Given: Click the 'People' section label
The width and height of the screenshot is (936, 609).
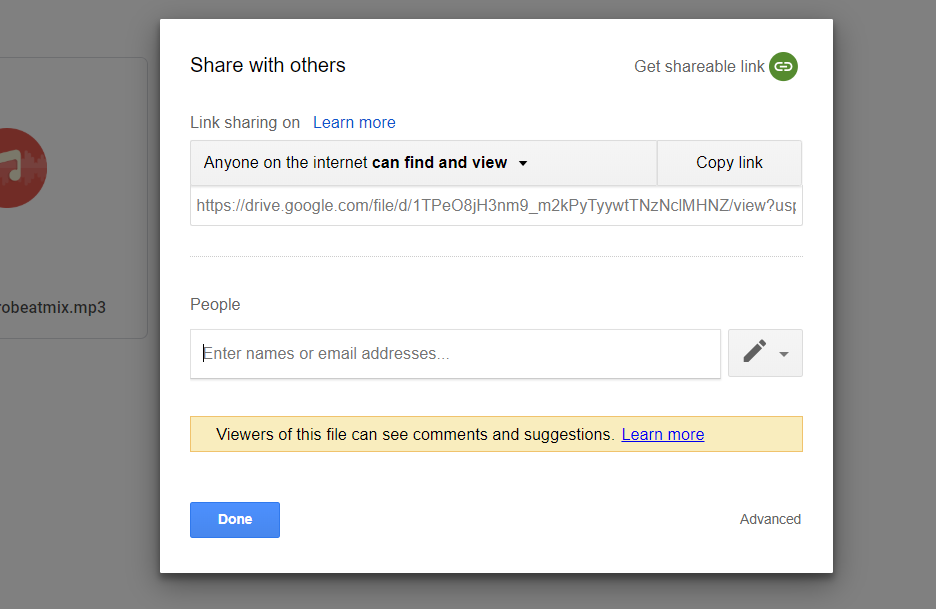Looking at the screenshot, I should click(x=215, y=304).
